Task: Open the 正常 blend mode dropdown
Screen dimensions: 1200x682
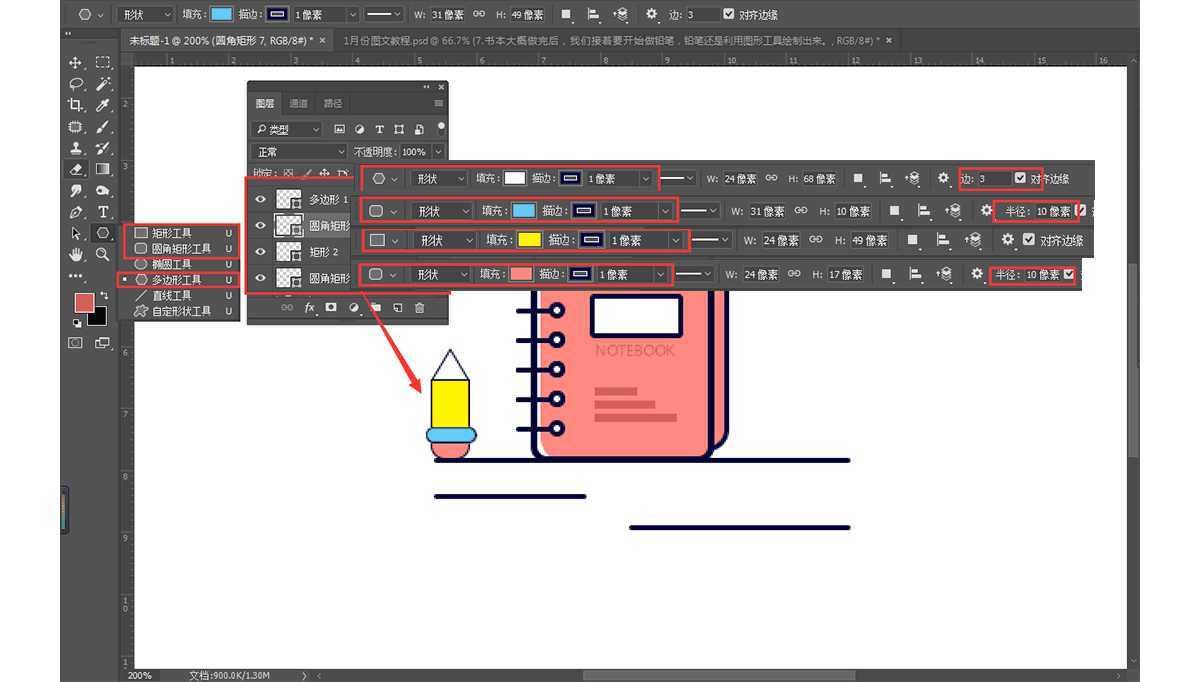Action: [298, 152]
